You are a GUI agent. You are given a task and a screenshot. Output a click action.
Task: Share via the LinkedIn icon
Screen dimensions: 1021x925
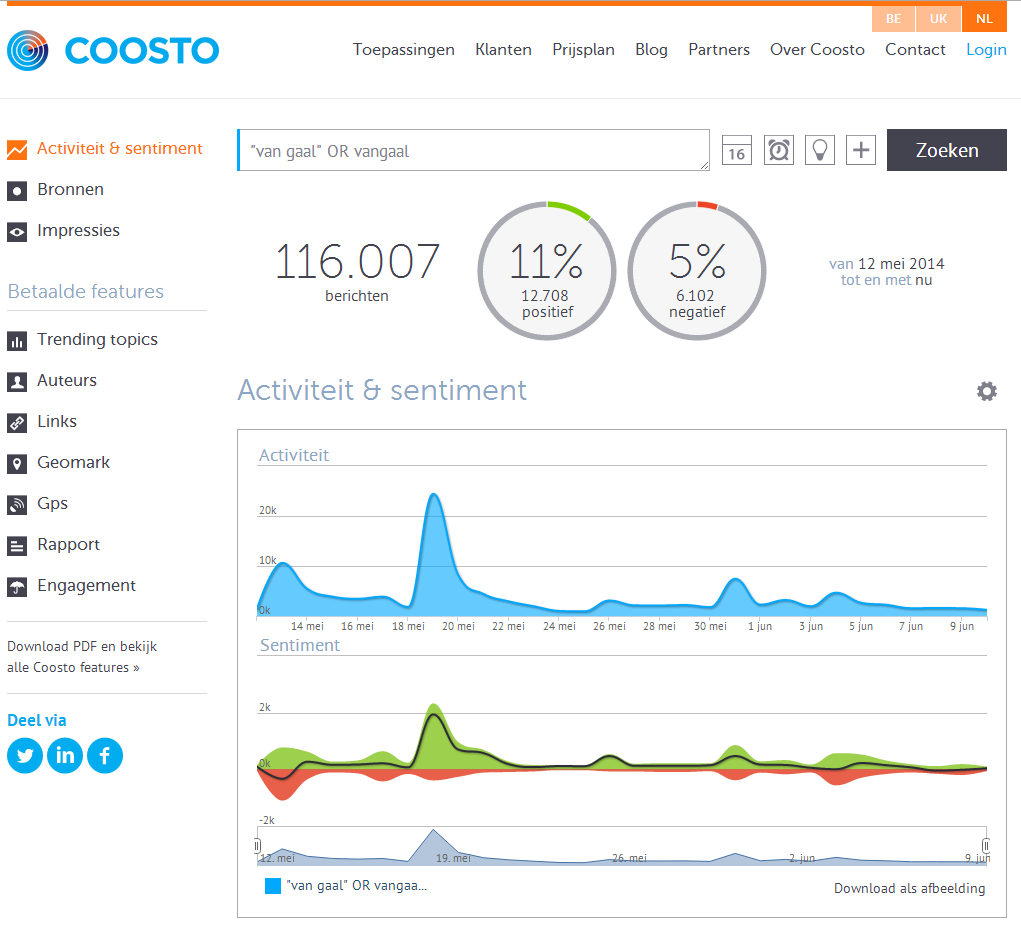tap(65, 755)
